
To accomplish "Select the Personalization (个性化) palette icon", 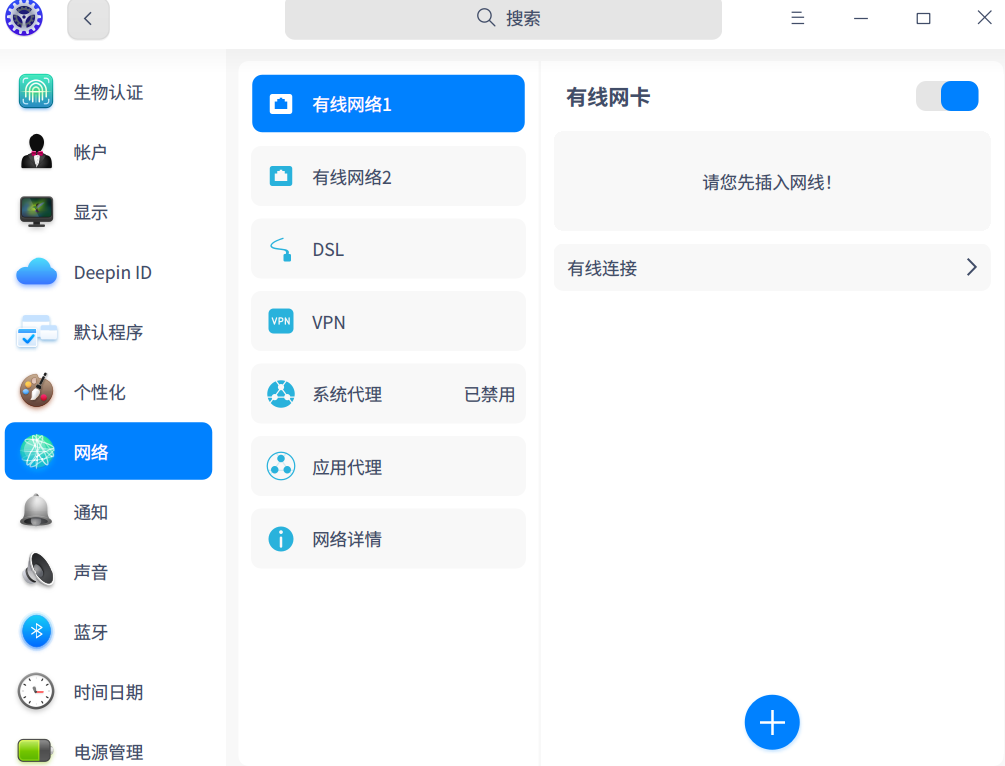I will tap(36, 391).
